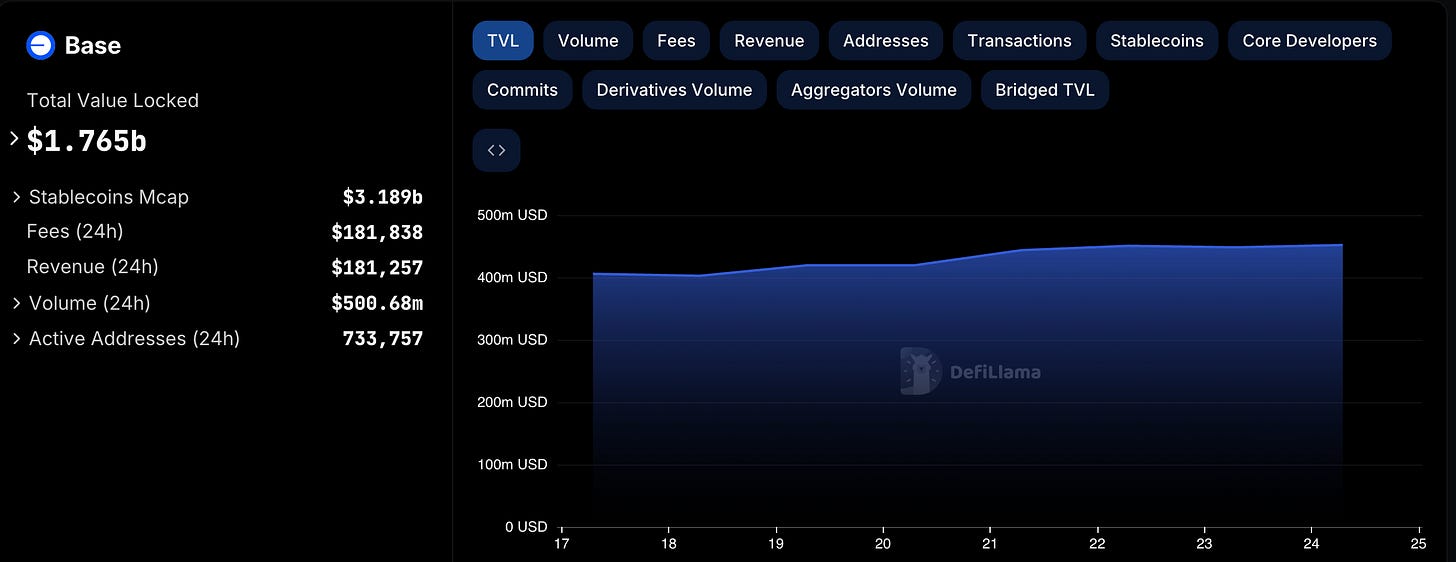Screen dimensions: 1456x562
Task: Toggle Bridged TVL chart
Action: [1045, 90]
